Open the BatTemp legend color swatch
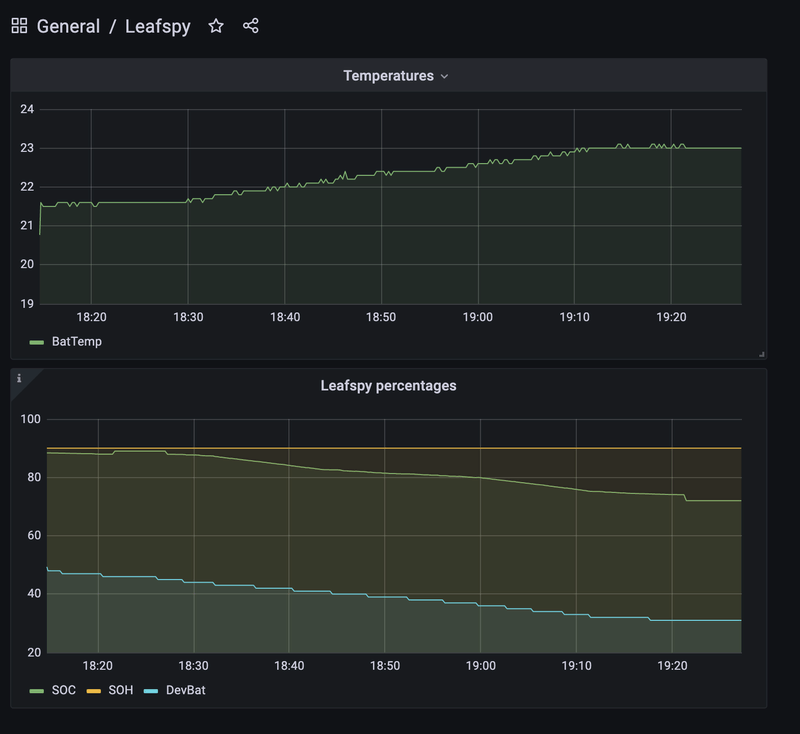The image size is (800, 734). tap(37, 342)
